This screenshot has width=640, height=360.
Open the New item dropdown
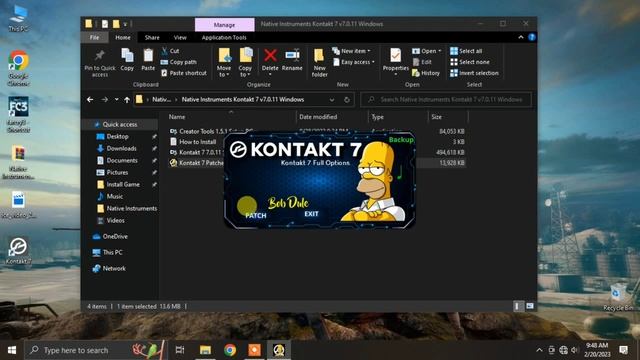click(x=351, y=51)
